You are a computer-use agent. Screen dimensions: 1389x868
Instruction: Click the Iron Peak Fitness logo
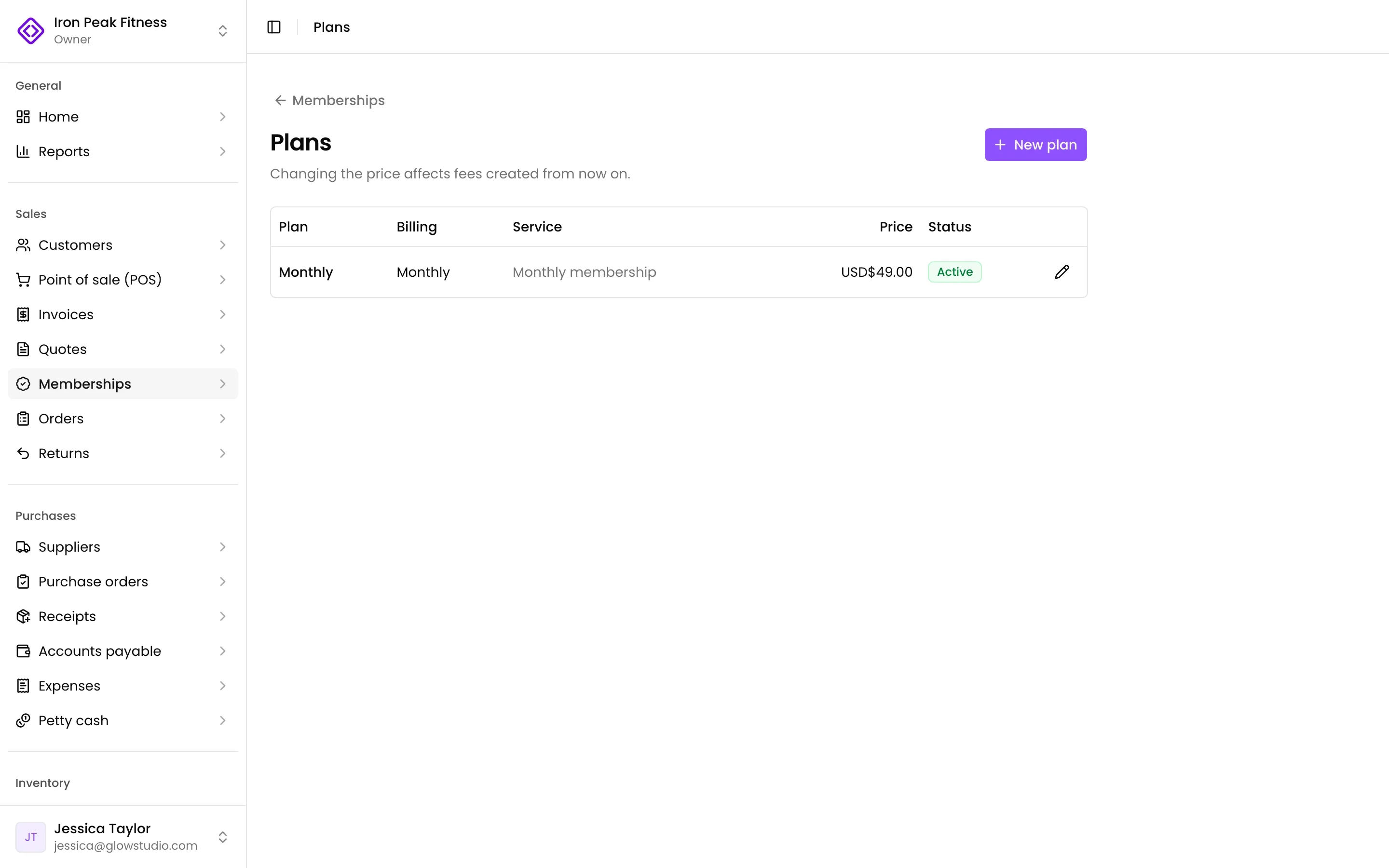(31, 30)
